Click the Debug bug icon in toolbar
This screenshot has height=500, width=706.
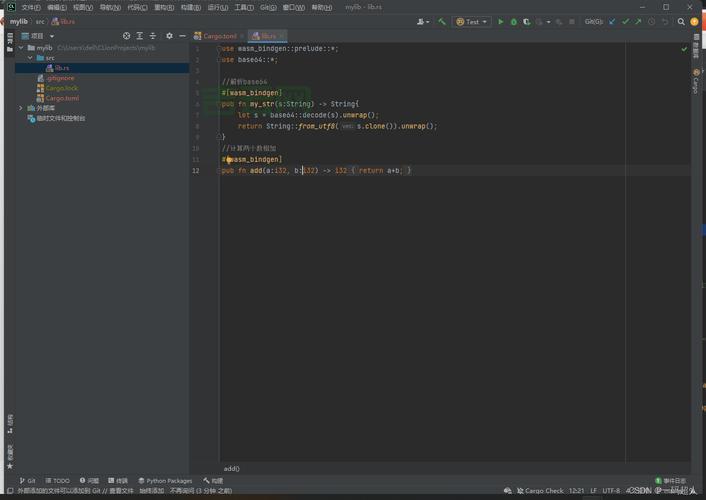pos(514,21)
